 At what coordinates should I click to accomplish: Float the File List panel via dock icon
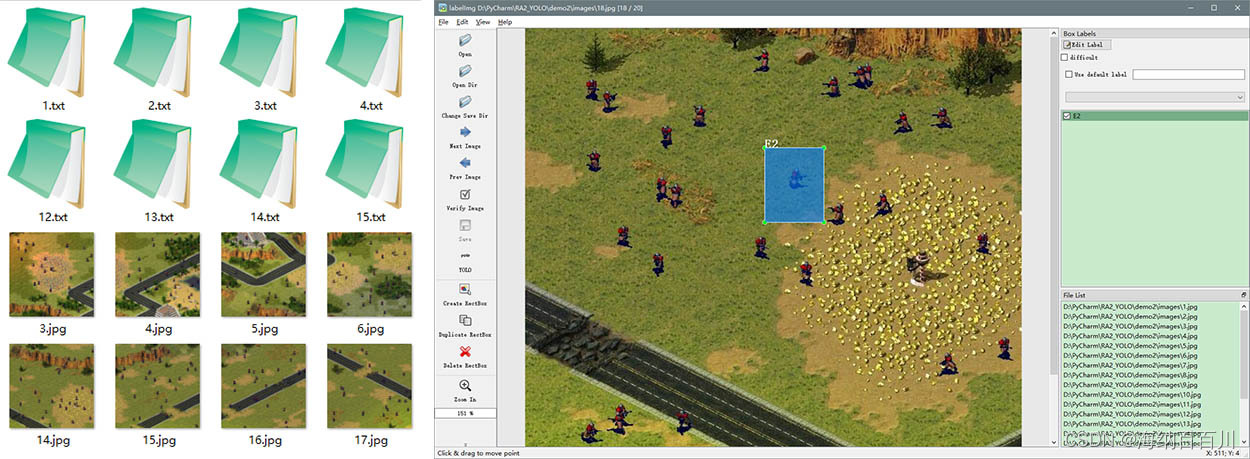(x=1243, y=295)
